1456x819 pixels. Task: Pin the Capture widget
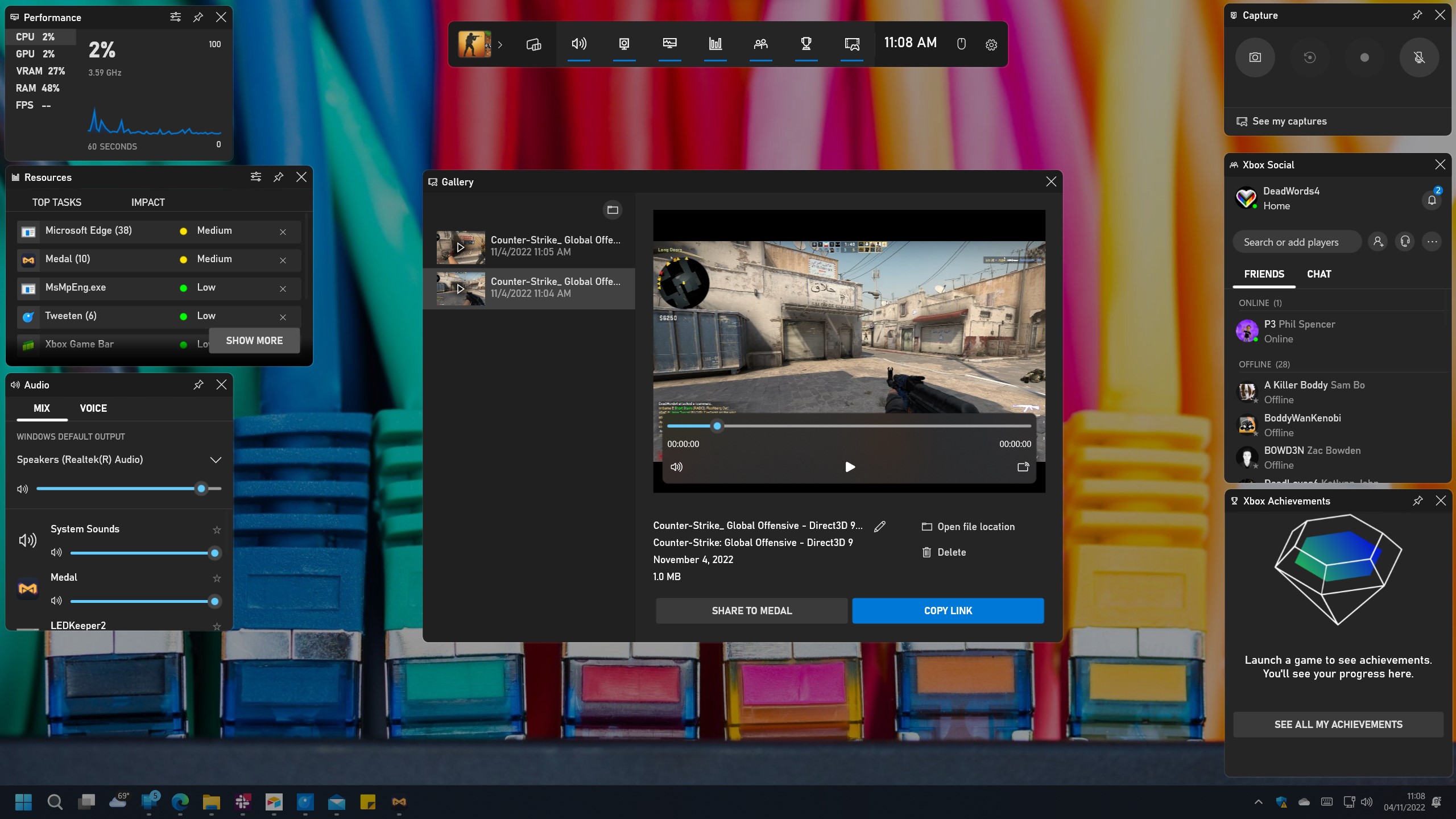(1417, 15)
